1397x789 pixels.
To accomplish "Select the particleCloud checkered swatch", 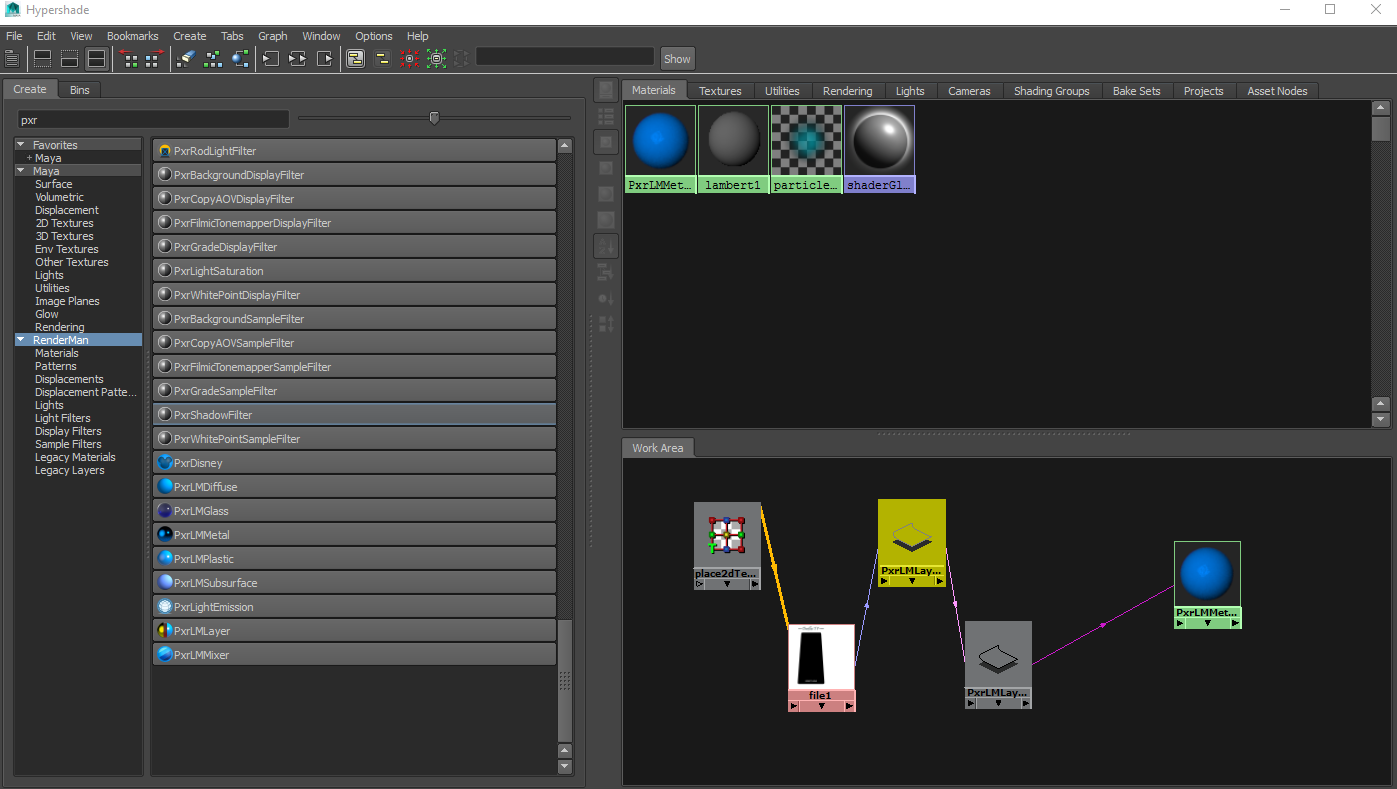I will click(807, 149).
